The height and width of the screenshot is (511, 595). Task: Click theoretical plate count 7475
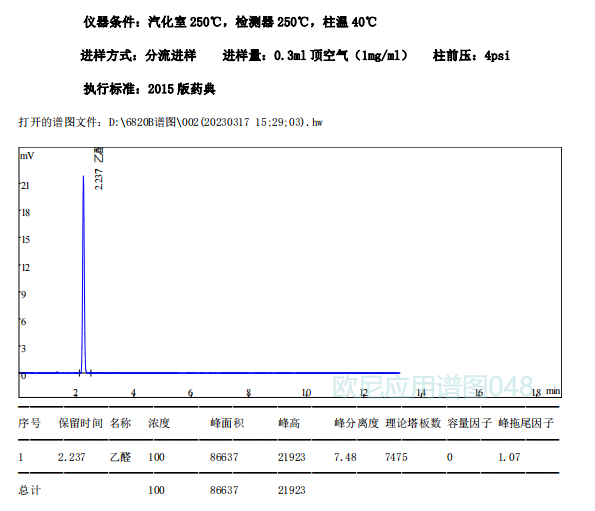396,457
